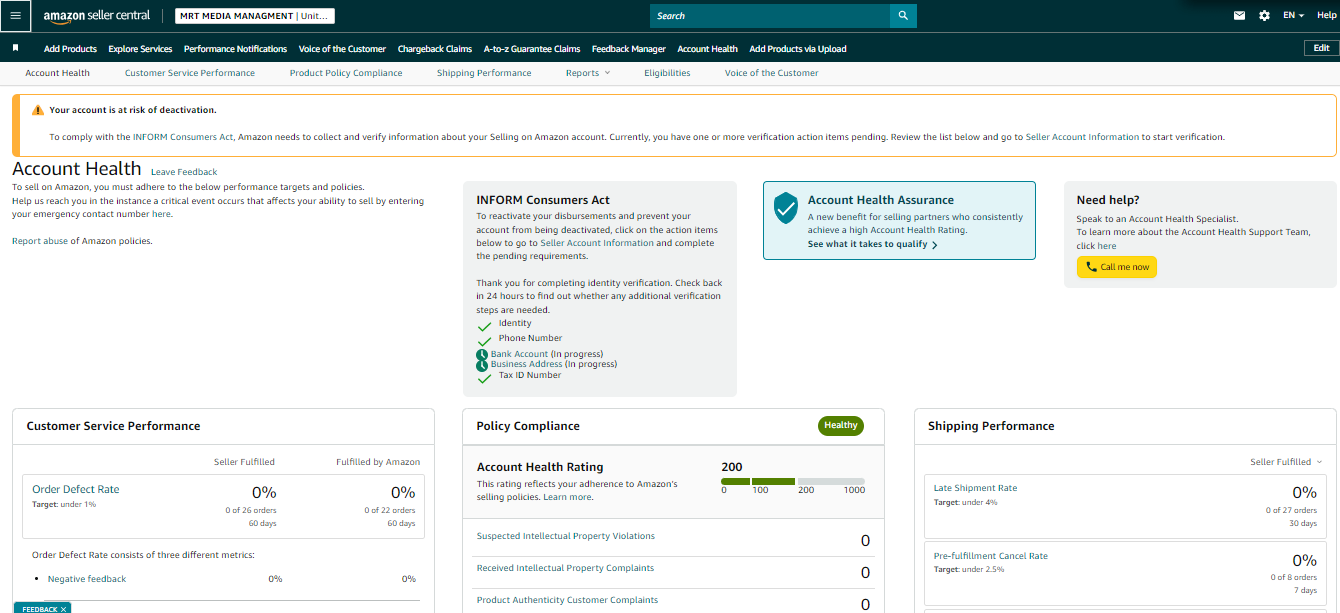The width and height of the screenshot is (1340, 613).
Task: Open the mail messages icon
Action: (1240, 16)
